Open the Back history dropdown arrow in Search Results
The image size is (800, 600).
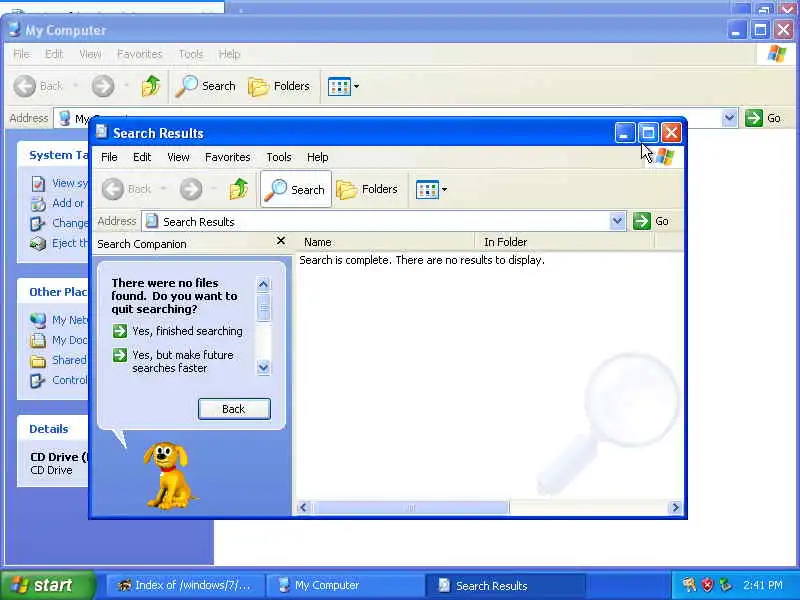[163, 189]
